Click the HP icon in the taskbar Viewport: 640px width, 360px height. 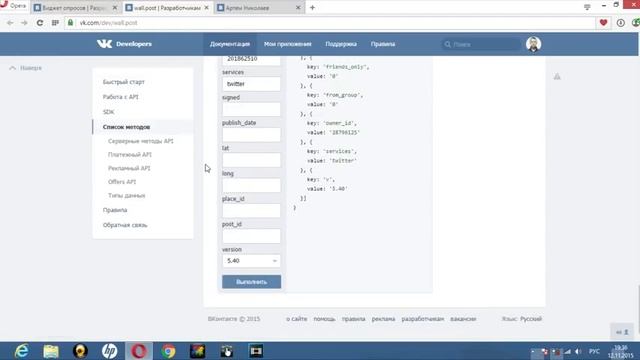tap(109, 351)
